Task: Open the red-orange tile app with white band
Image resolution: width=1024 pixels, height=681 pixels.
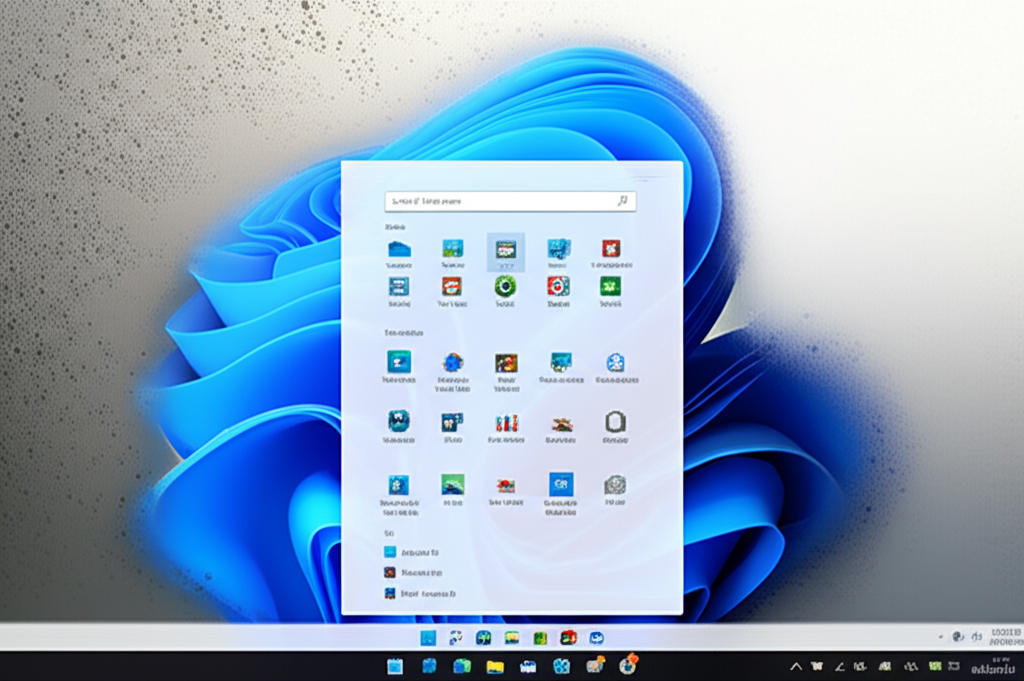Action: click(x=452, y=286)
